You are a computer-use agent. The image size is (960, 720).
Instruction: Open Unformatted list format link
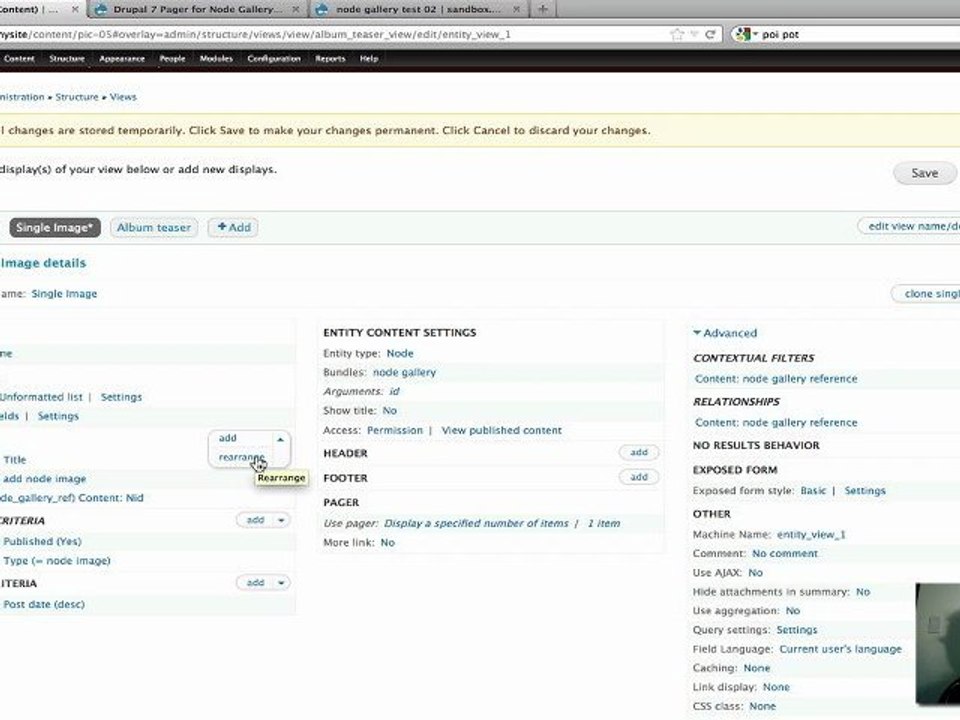click(41, 397)
